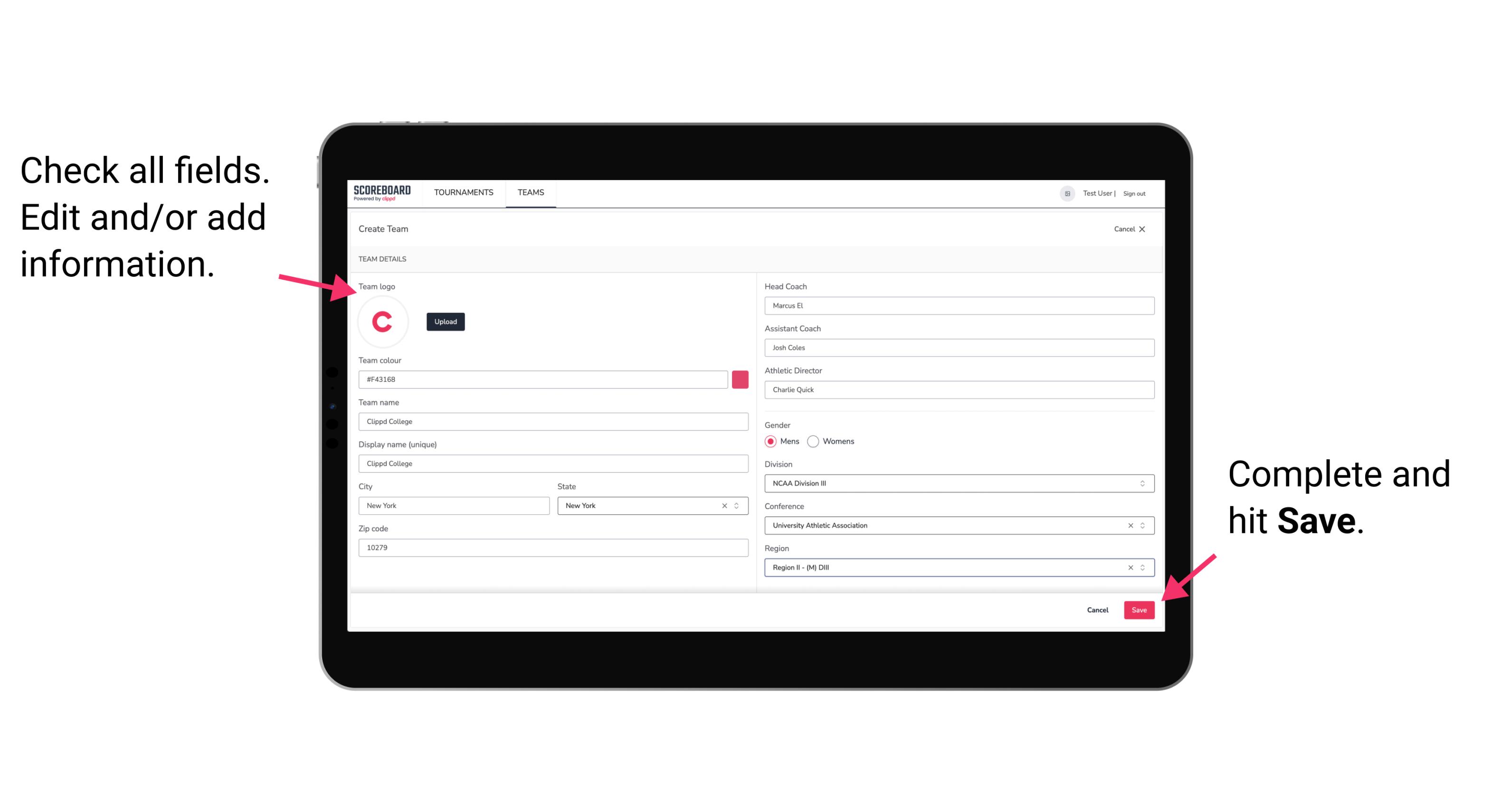Click the red team colour swatch
1510x812 pixels.
[740, 380]
